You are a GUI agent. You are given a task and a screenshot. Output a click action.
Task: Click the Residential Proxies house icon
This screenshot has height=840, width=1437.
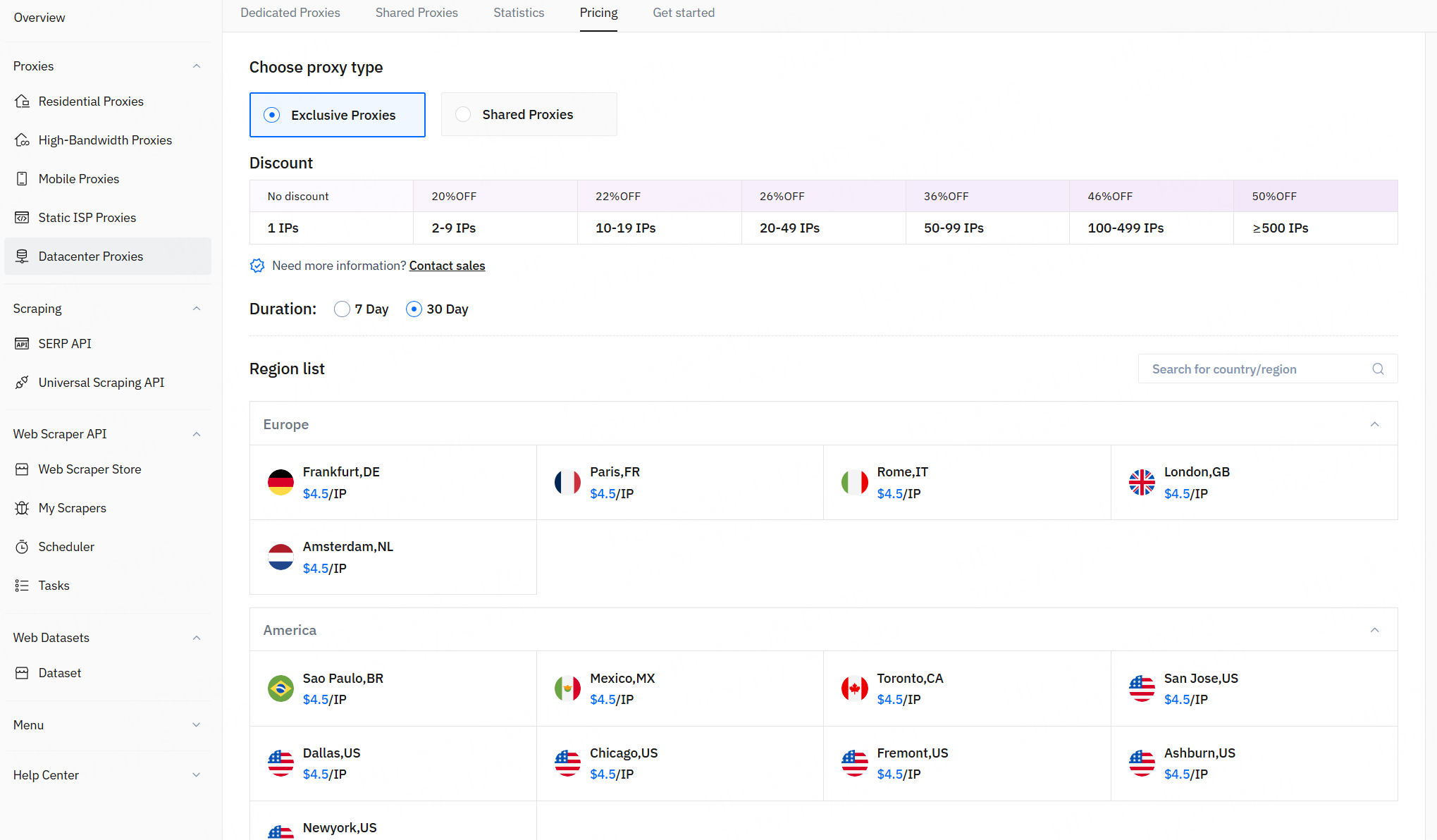[22, 101]
